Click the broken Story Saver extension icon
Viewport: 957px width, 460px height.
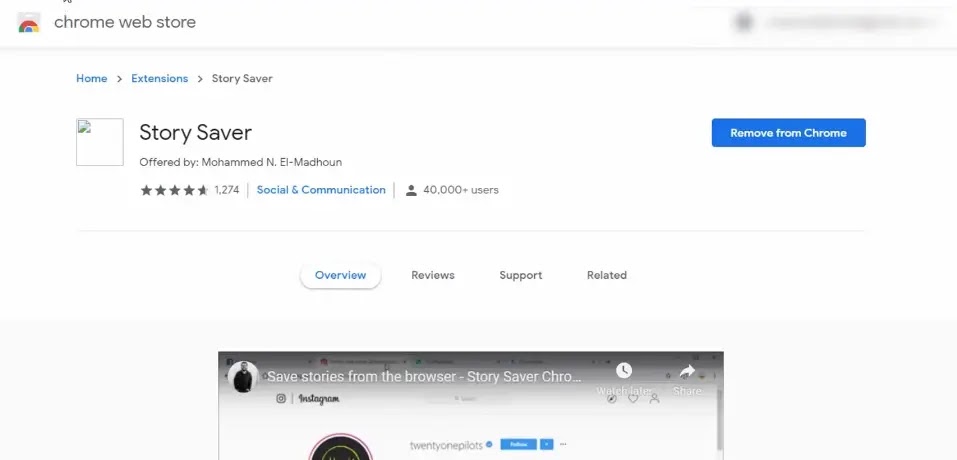[x=99, y=142]
